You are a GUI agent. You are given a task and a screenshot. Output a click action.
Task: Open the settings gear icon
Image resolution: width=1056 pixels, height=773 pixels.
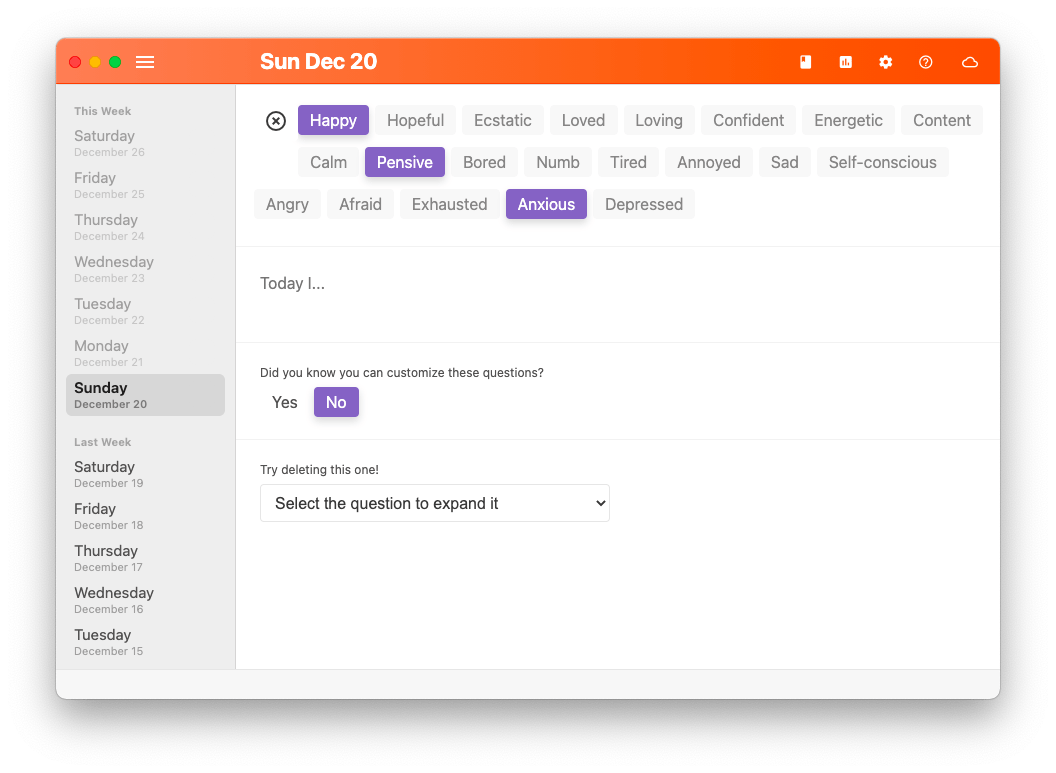point(885,62)
